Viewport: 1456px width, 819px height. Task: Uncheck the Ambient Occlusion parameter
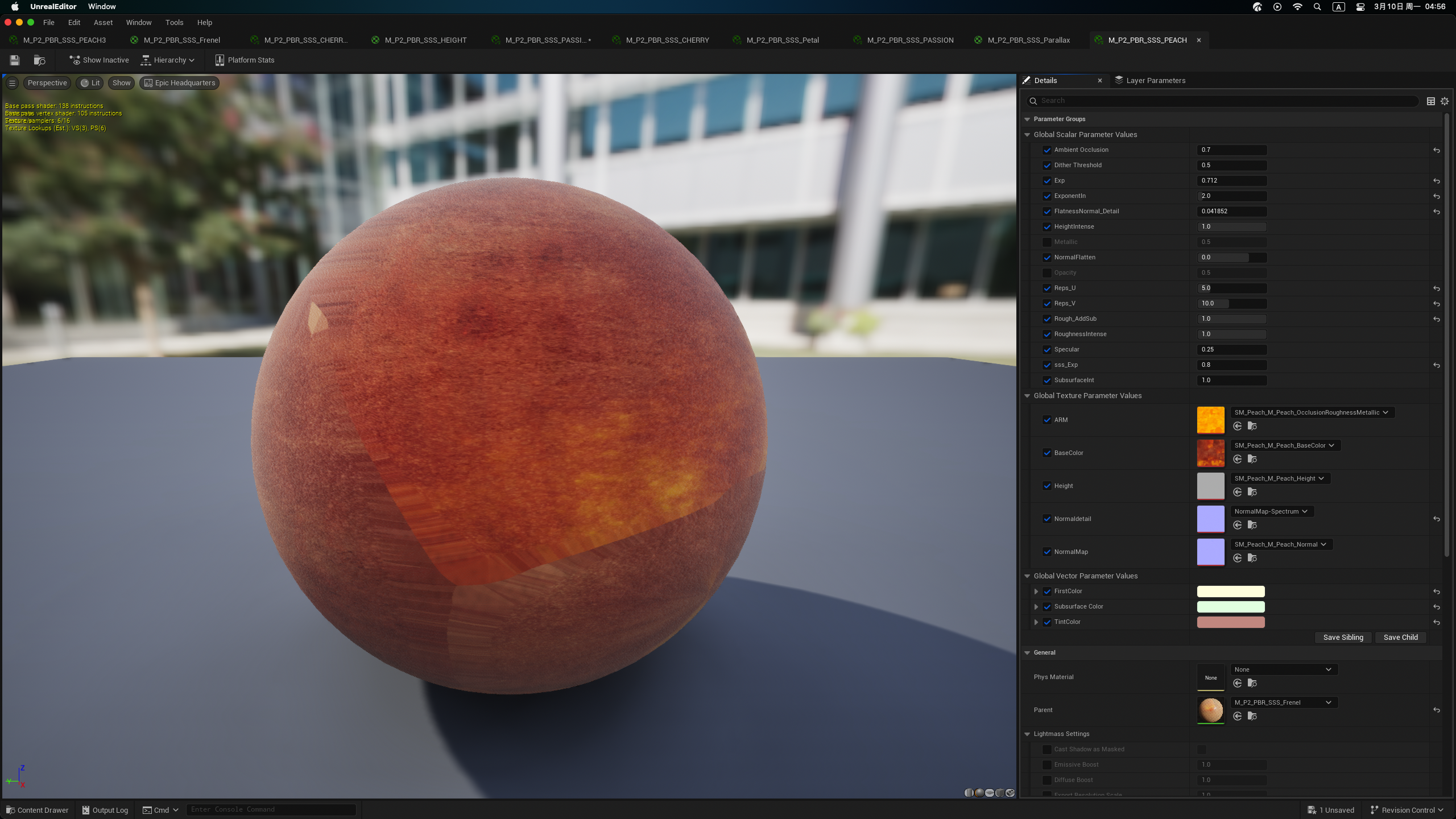click(1046, 150)
